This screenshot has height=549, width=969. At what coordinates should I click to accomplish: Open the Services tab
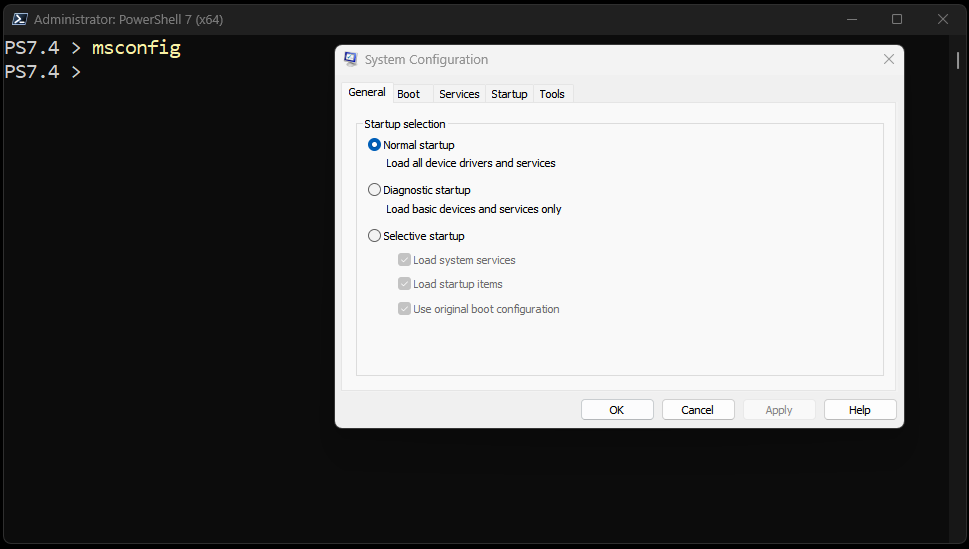459,94
